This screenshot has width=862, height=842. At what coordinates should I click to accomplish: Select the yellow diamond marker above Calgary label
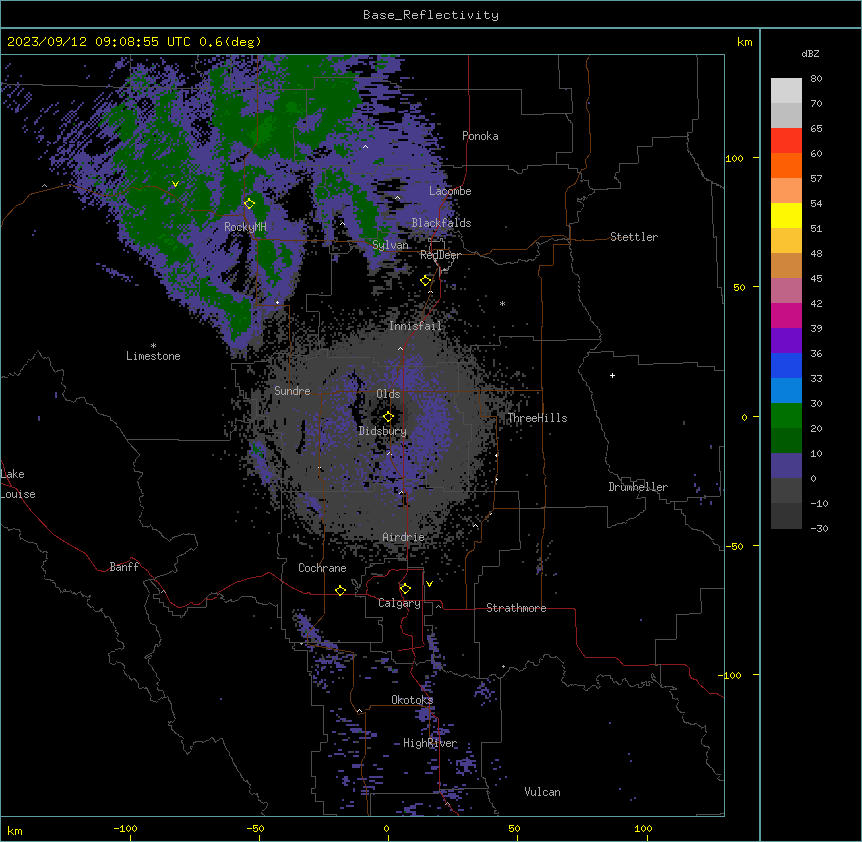(x=406, y=589)
